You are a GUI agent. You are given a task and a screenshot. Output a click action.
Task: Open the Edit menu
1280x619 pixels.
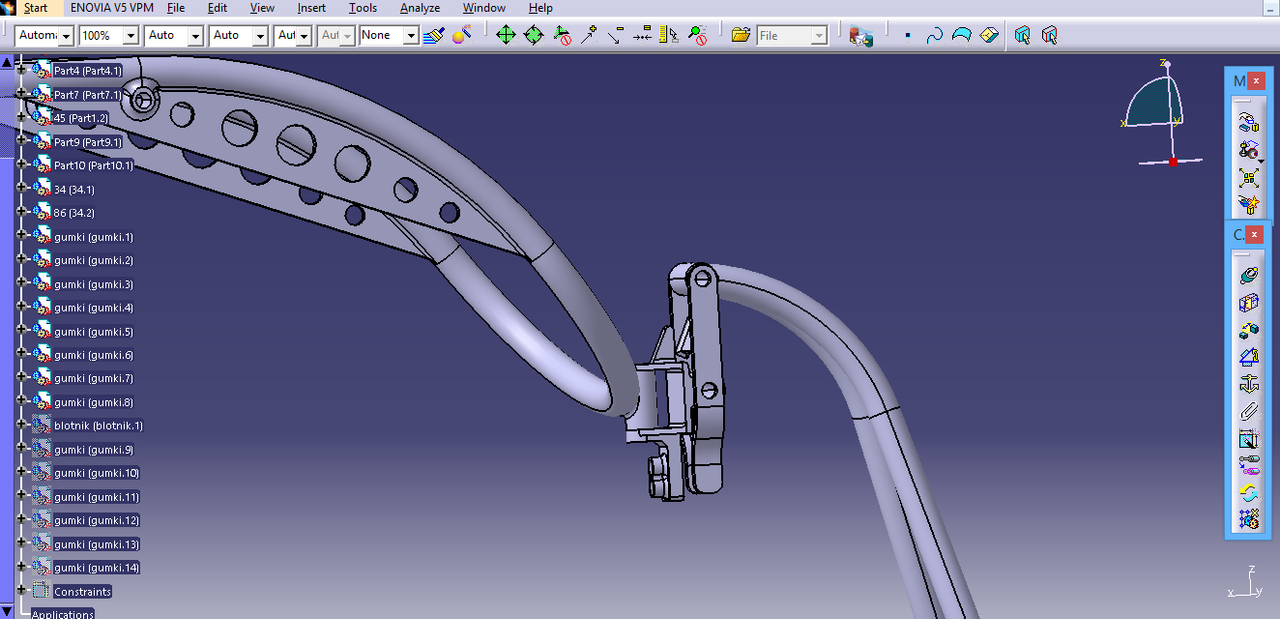(x=218, y=8)
